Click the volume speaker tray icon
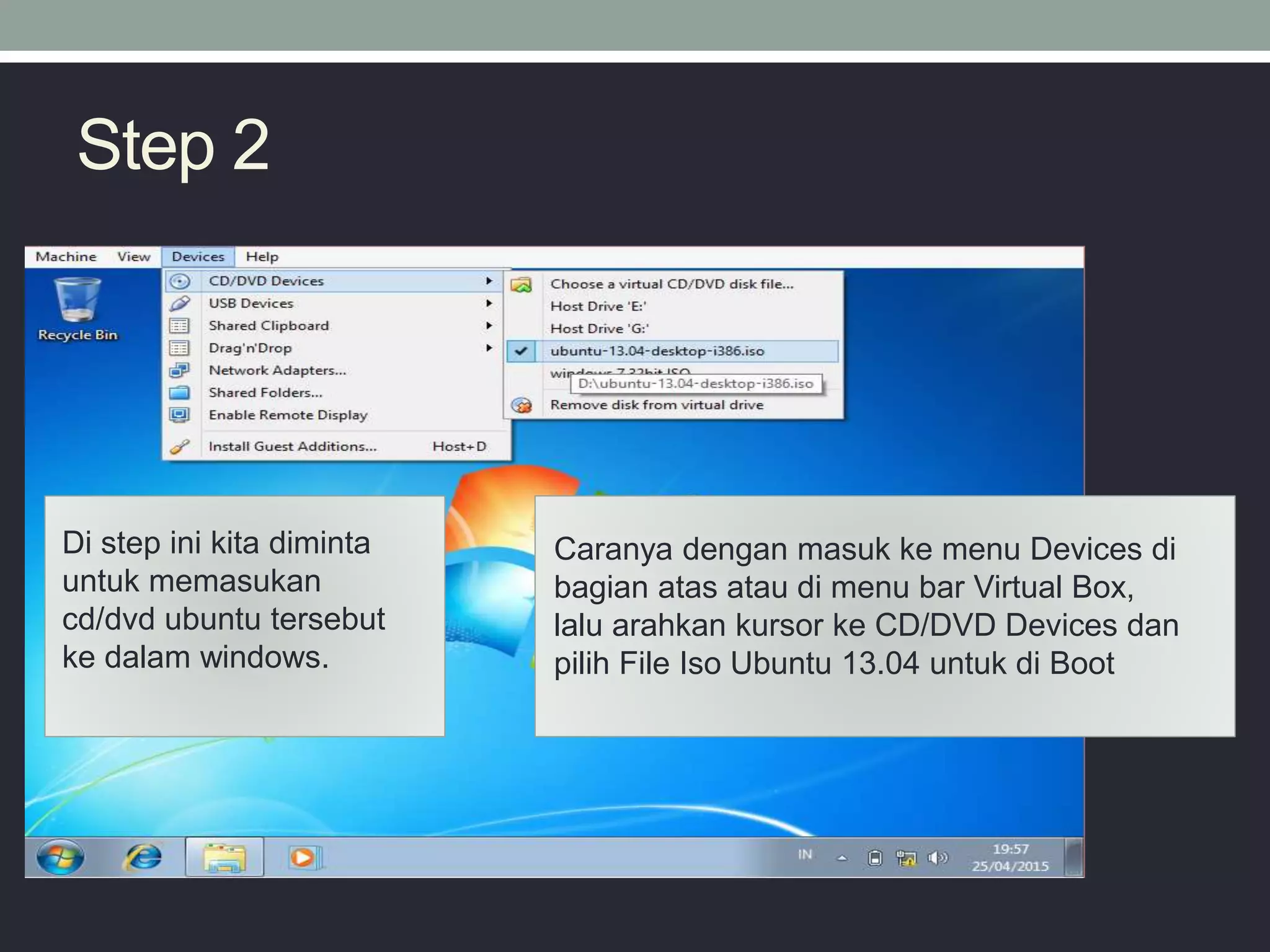The width and height of the screenshot is (1270, 952). [938, 858]
